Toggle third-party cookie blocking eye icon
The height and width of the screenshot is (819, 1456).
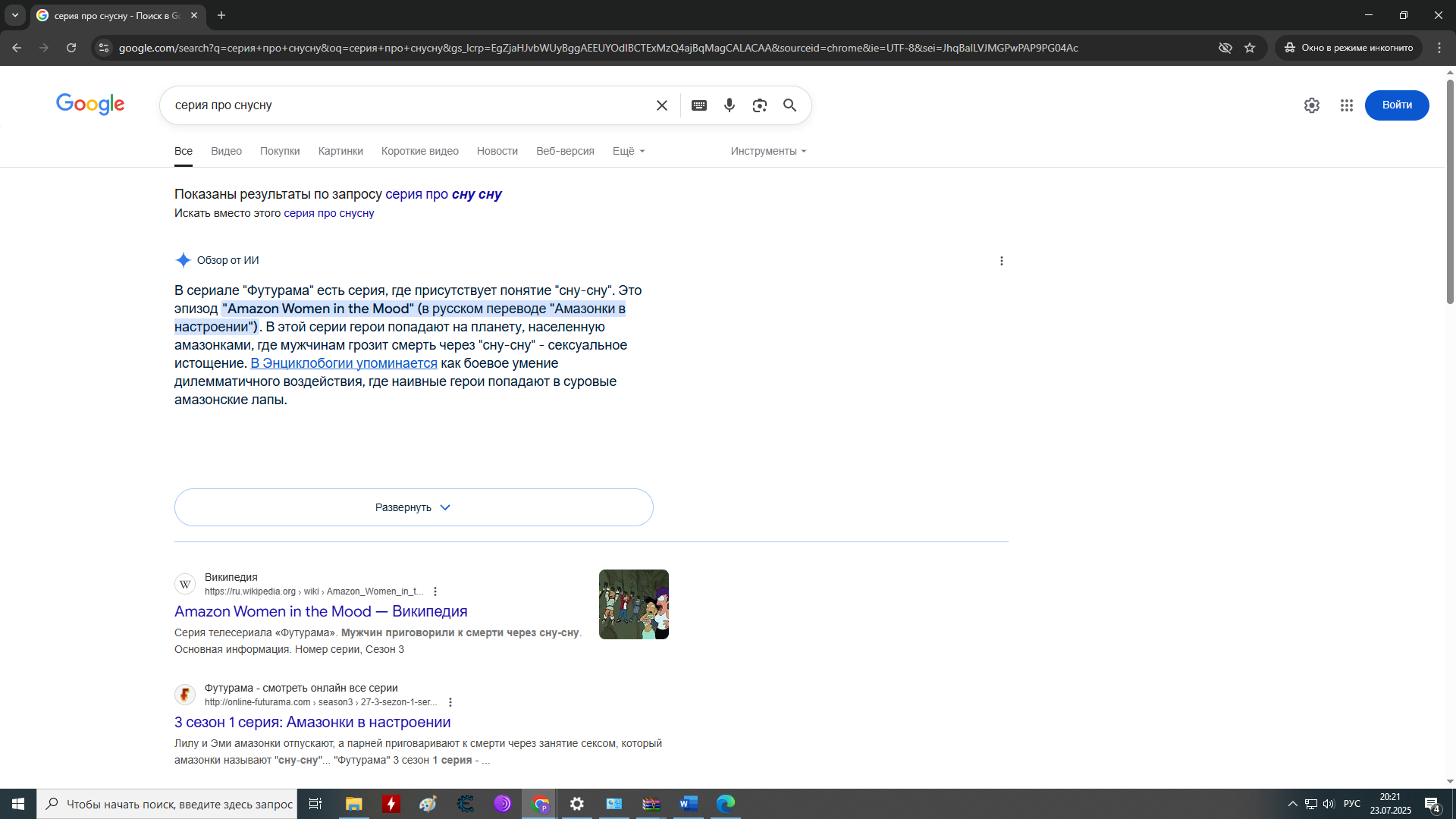[1225, 48]
